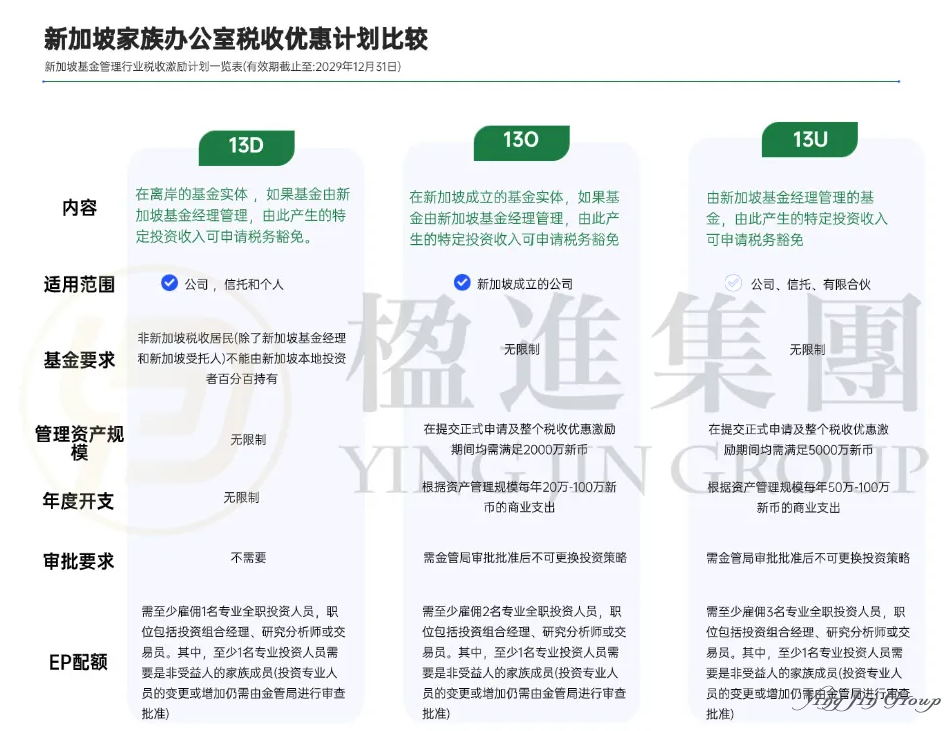Click the 适用范围 row label

coord(77,284)
